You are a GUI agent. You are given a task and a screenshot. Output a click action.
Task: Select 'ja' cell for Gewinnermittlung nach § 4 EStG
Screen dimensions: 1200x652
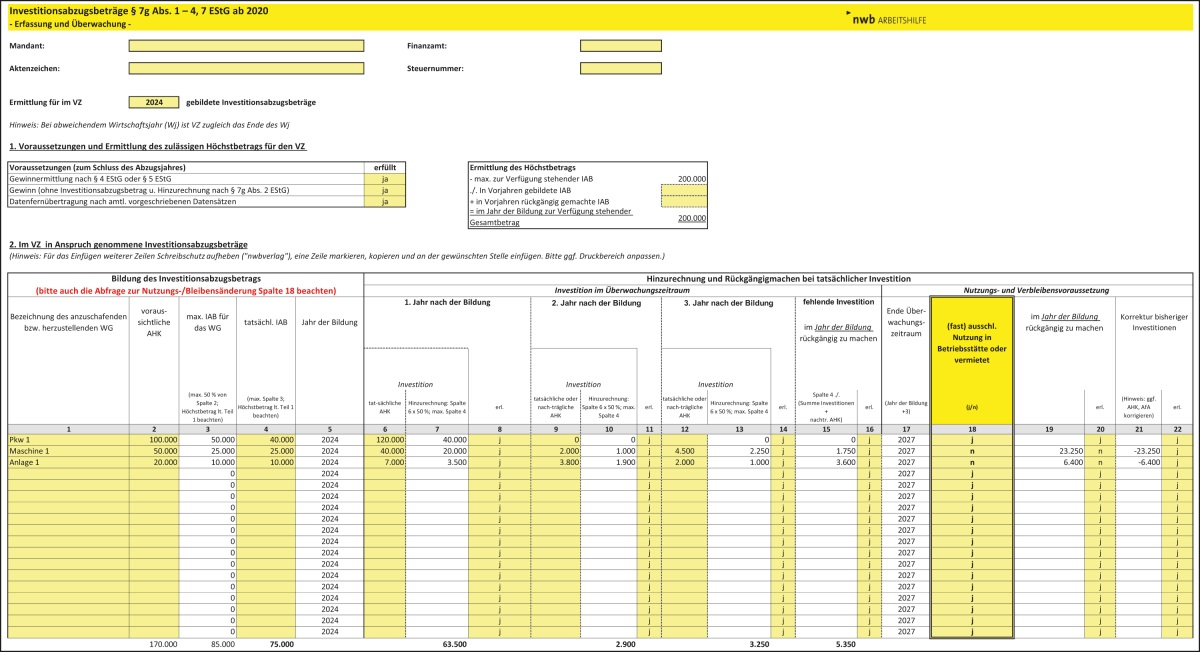click(384, 178)
